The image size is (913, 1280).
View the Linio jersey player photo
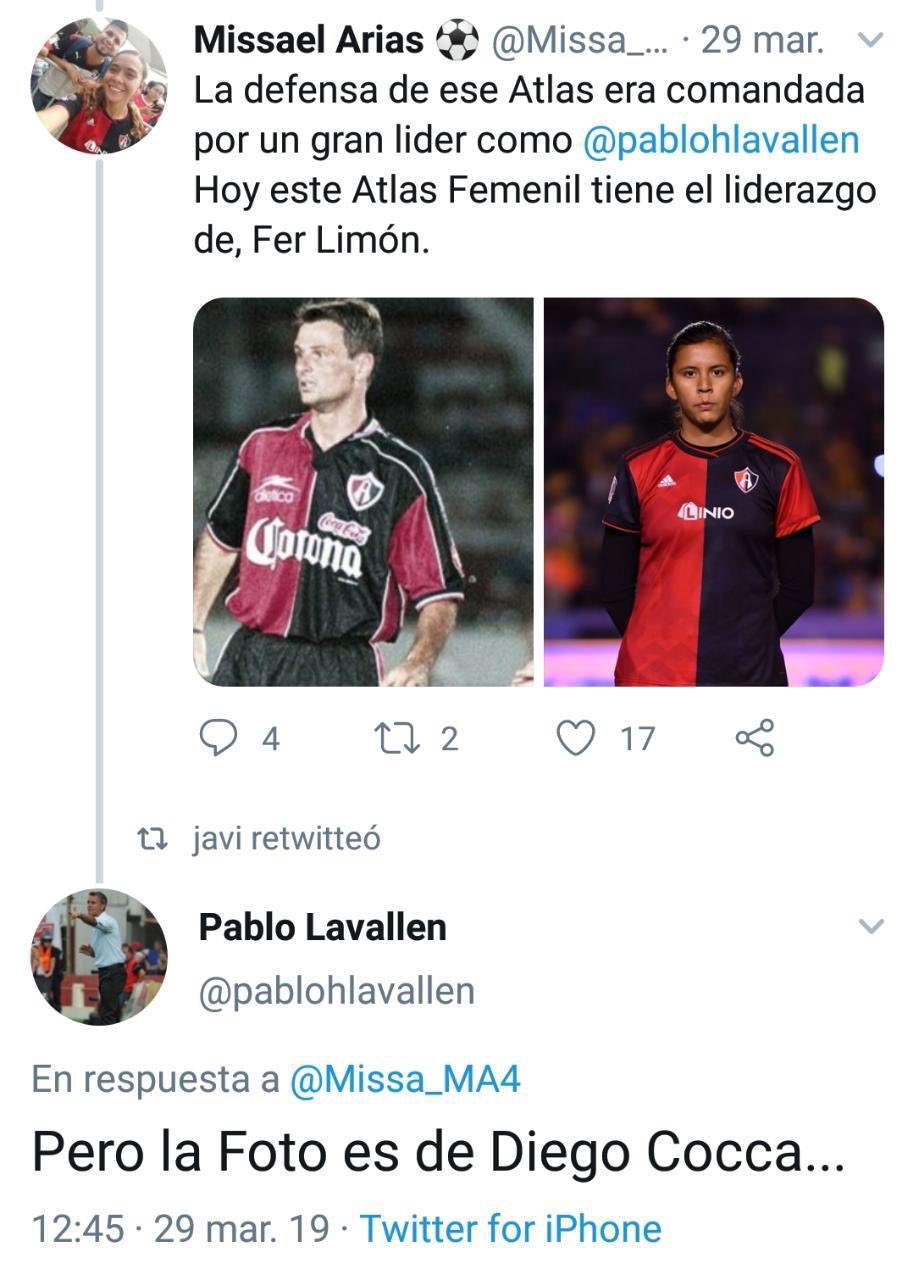(x=714, y=492)
